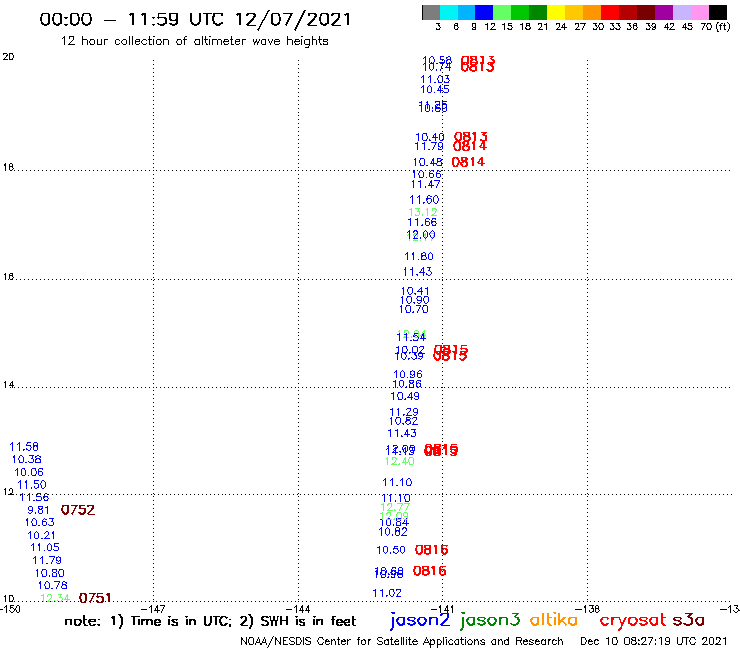The image size is (740, 650).
Task: Click the 10.90 wave height value
Action: (415, 300)
